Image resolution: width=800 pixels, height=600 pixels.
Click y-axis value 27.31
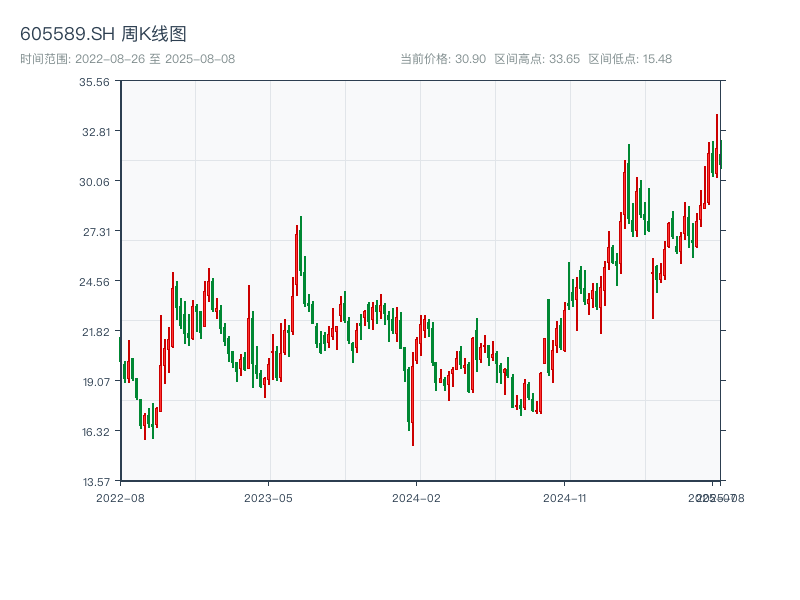coord(96,232)
